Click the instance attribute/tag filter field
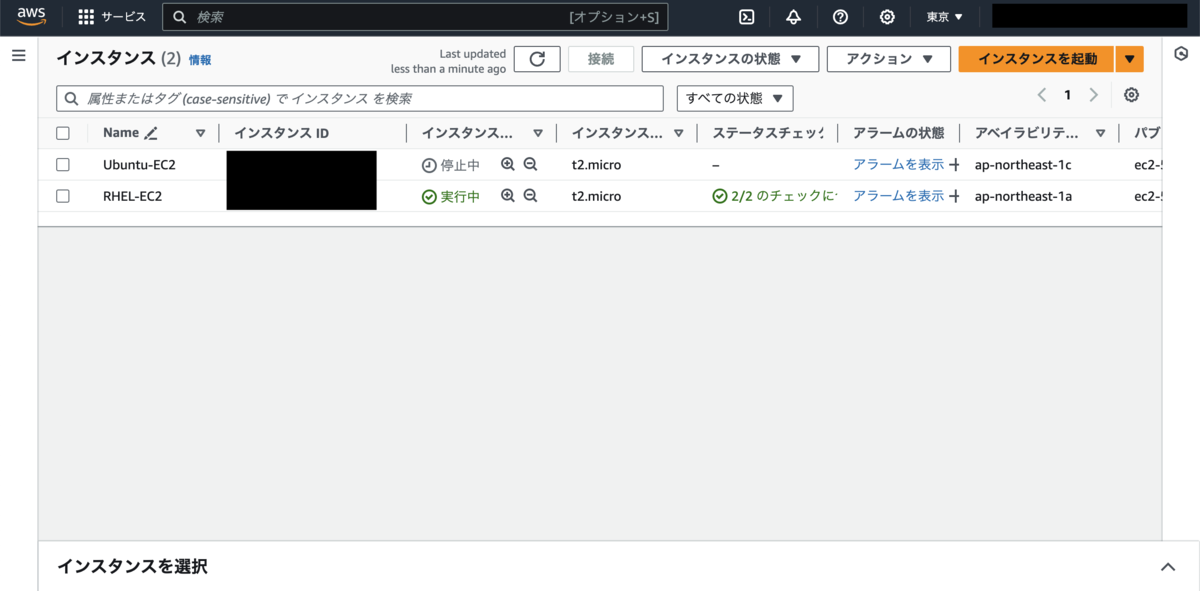This screenshot has width=1200, height=591. [360, 98]
